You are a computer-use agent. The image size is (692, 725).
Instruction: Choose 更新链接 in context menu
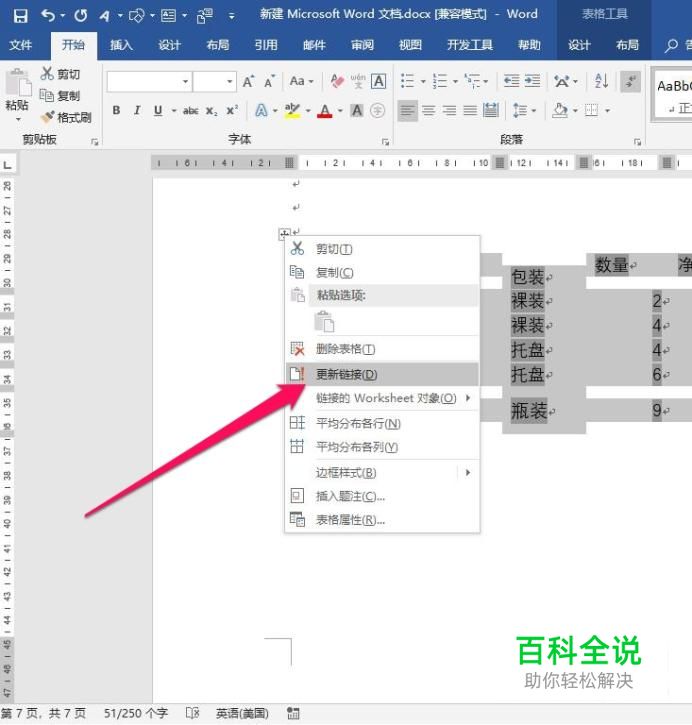[382, 375]
